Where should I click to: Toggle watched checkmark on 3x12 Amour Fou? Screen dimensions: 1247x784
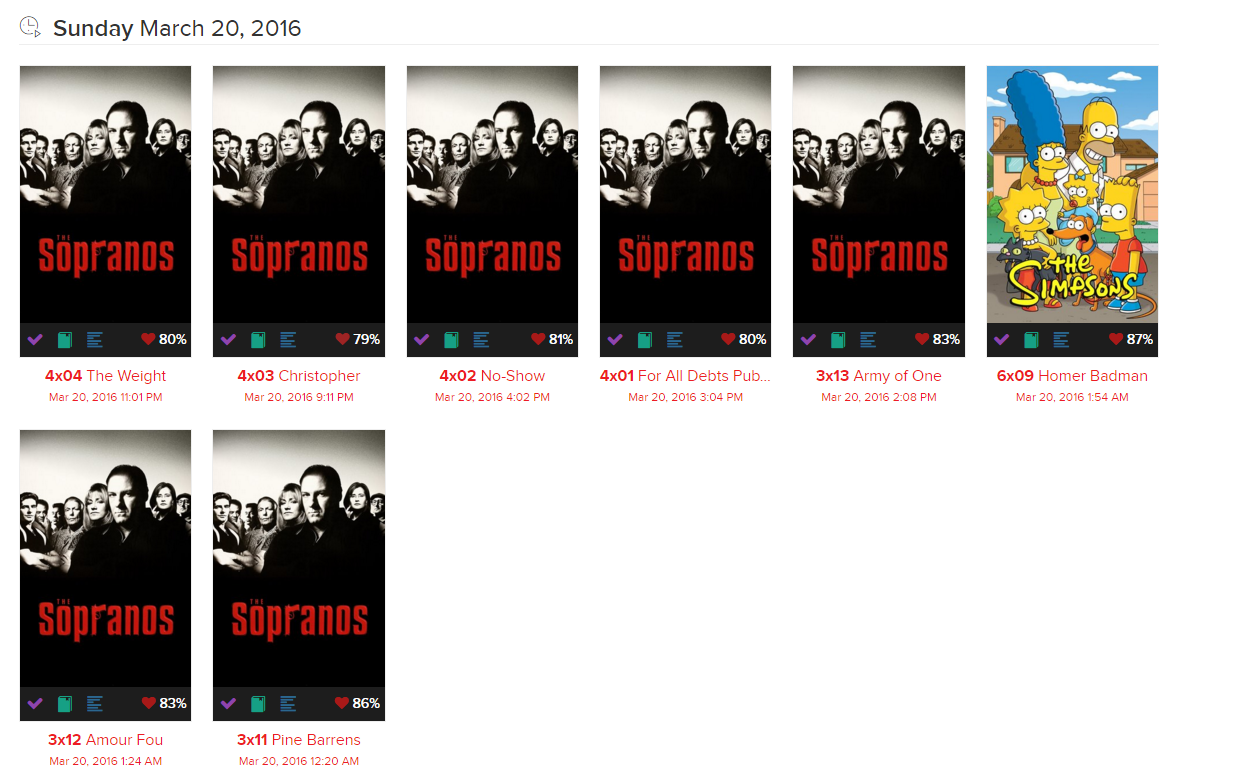(x=35, y=704)
